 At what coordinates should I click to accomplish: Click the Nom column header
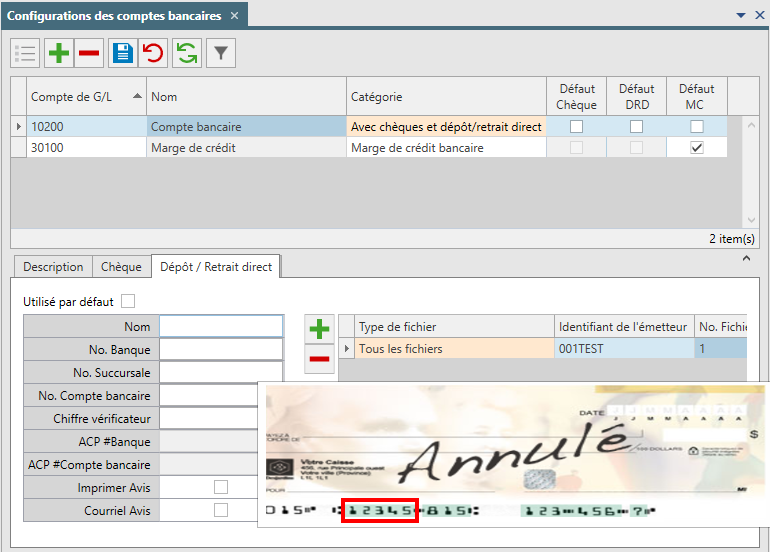247,97
